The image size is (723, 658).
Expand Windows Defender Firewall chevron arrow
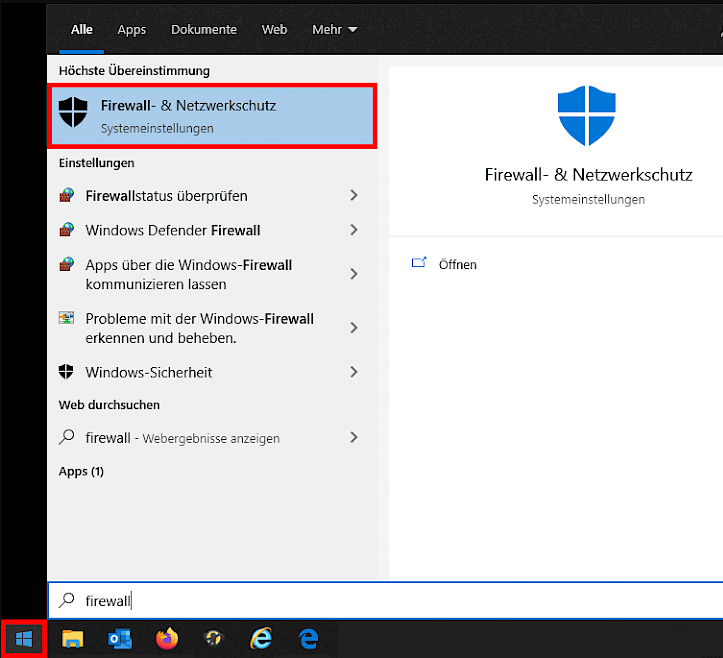[354, 230]
